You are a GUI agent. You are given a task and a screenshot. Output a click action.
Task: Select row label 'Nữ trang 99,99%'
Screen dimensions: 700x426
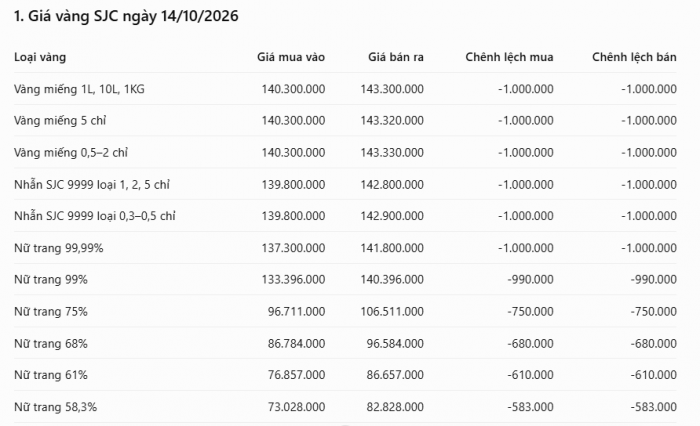(x=58, y=248)
